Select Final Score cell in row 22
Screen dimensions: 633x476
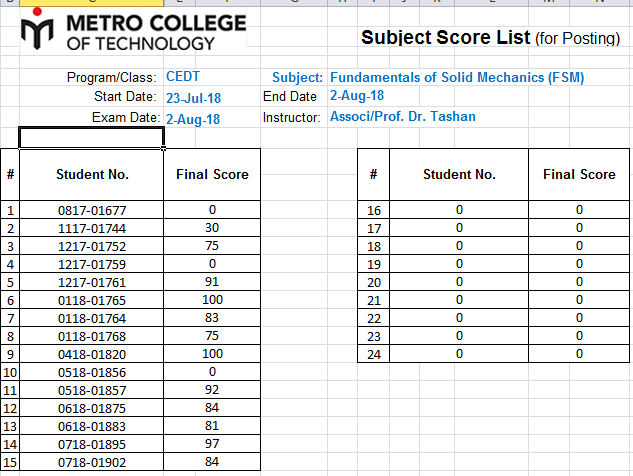click(x=579, y=318)
